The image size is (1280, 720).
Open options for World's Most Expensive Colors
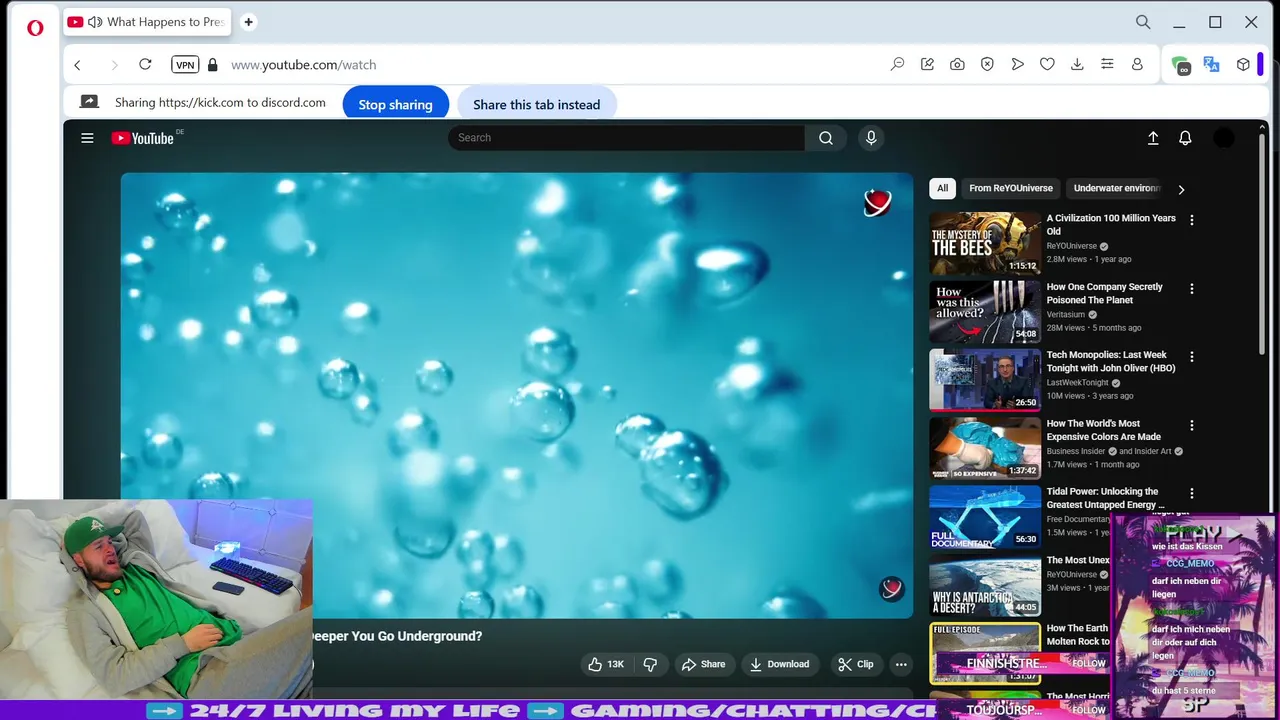coord(1191,426)
